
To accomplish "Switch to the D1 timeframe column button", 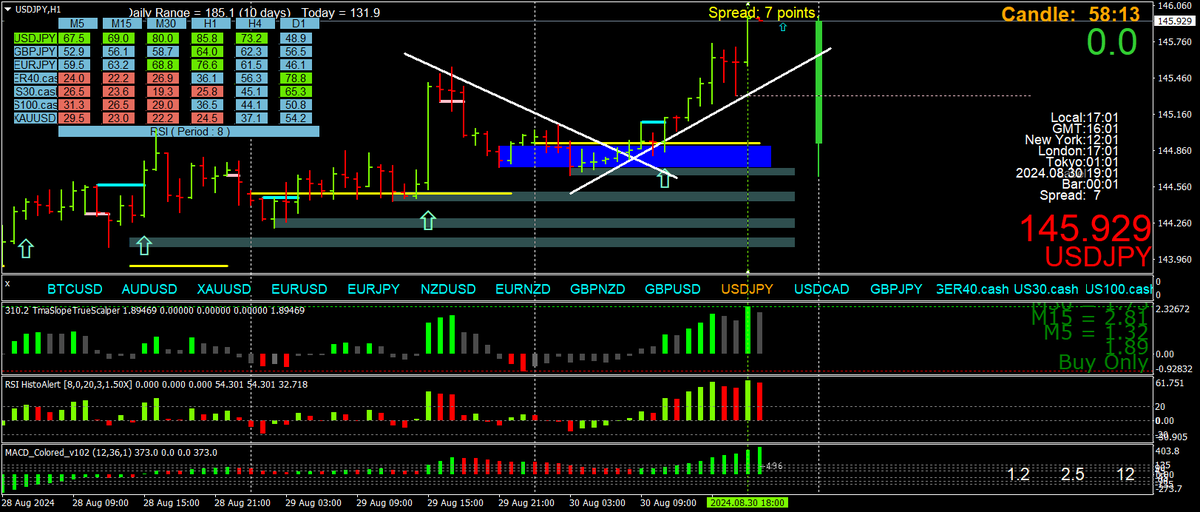I will [298, 22].
